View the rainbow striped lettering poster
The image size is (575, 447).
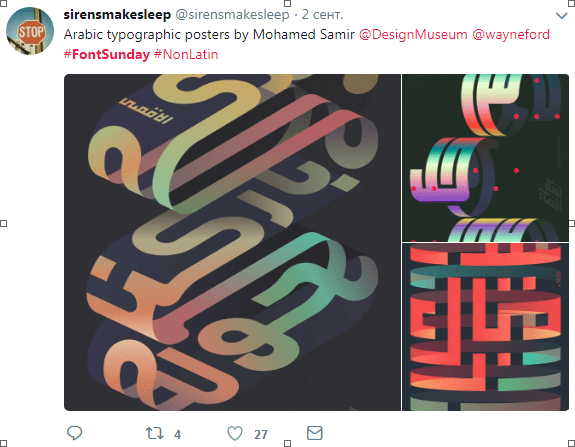486,158
